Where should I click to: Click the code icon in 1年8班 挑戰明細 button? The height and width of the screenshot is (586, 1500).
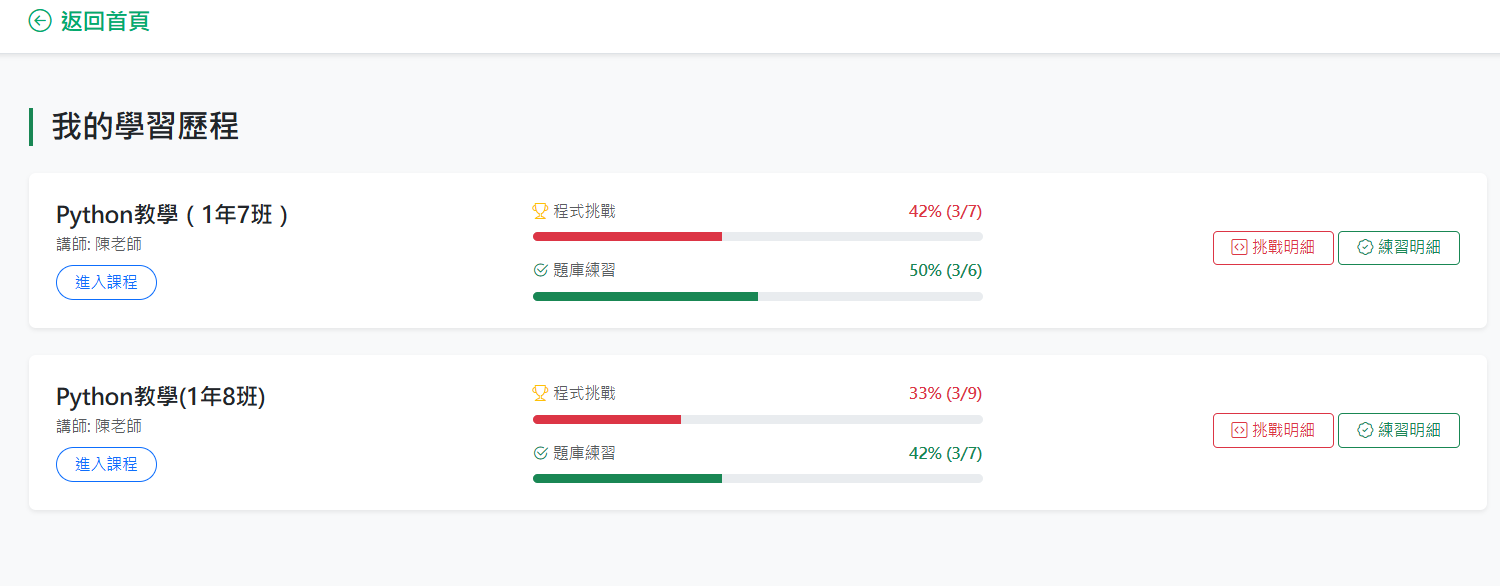click(x=1239, y=430)
